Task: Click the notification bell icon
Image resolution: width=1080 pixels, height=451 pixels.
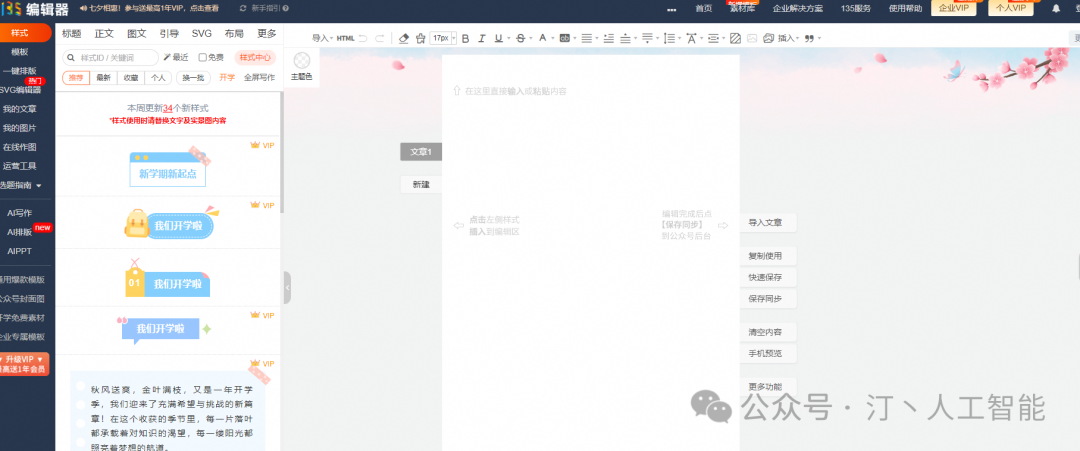Action: click(x=1056, y=8)
